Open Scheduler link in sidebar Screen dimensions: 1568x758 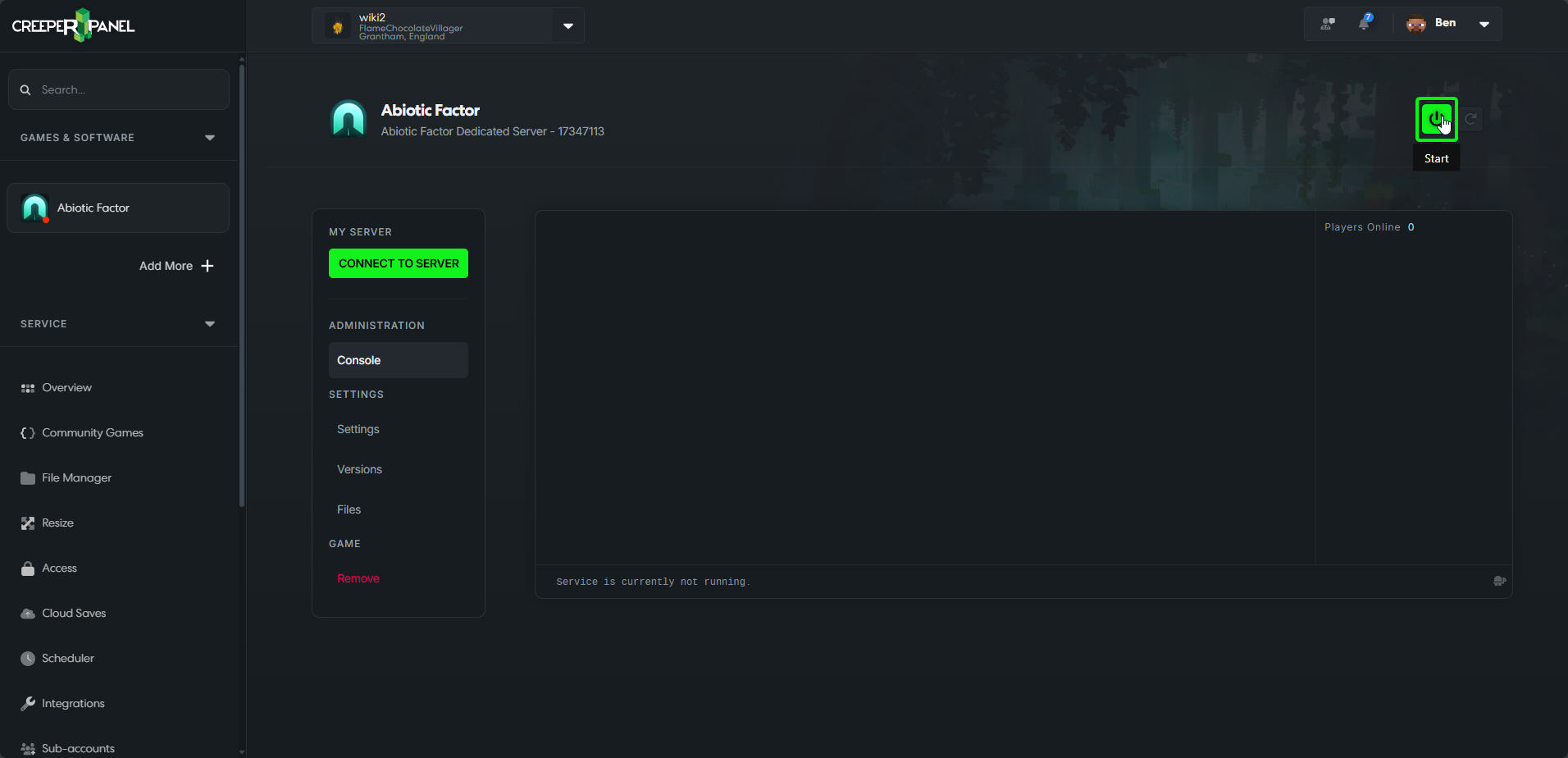(x=68, y=659)
